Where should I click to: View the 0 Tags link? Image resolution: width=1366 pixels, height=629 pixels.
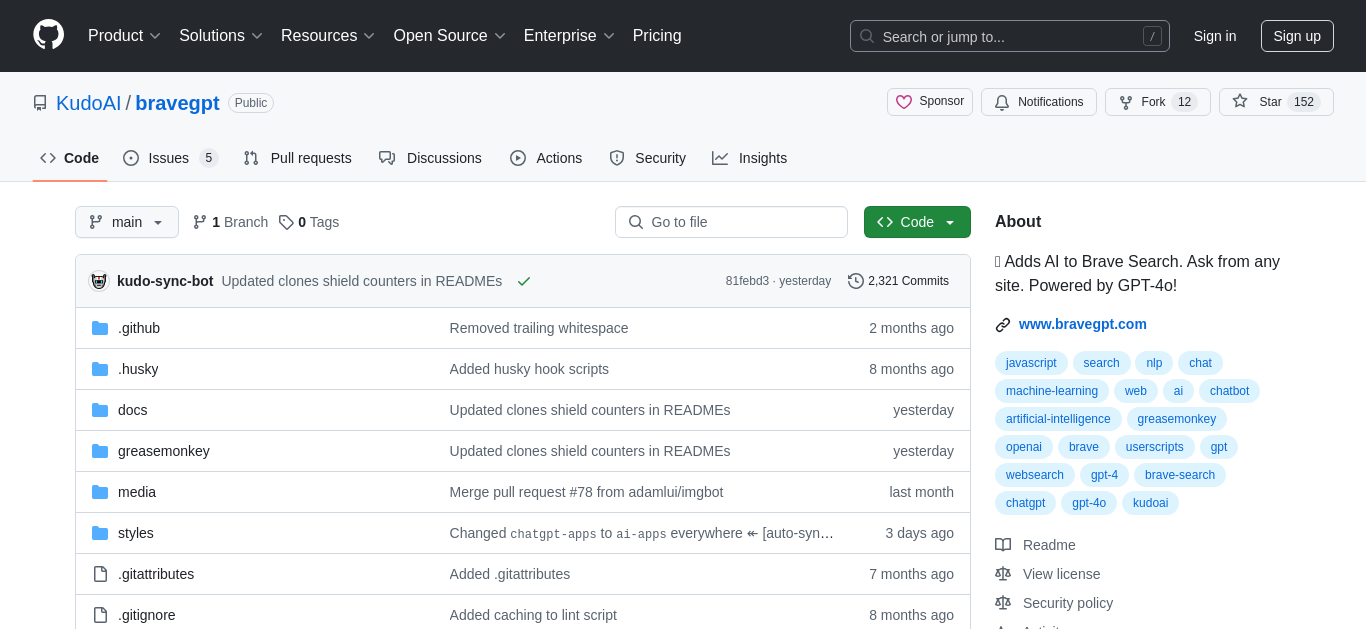(309, 222)
